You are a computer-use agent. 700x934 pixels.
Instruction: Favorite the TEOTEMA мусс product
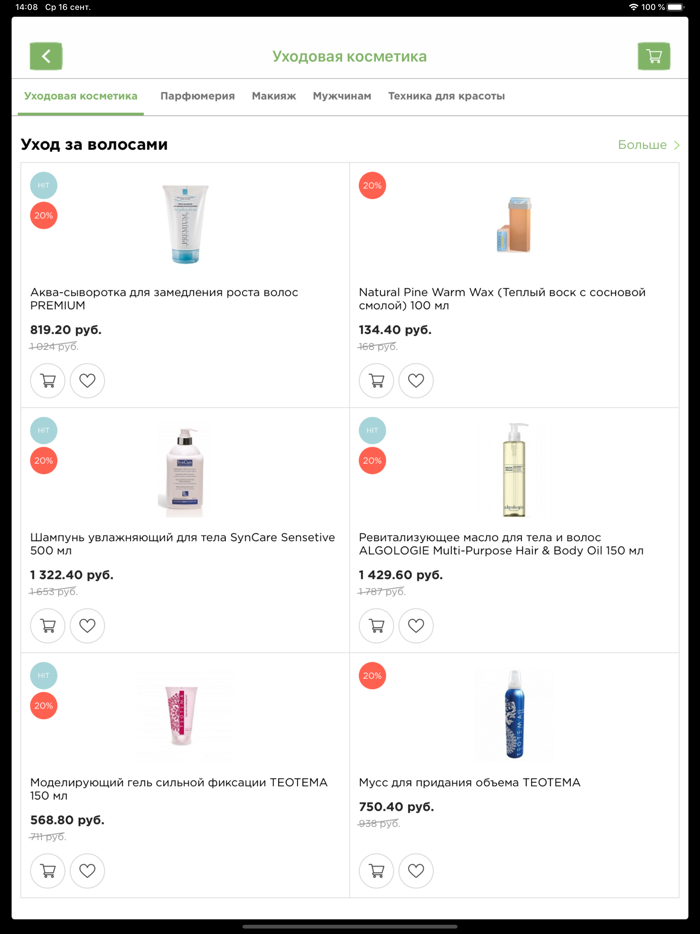tap(416, 870)
